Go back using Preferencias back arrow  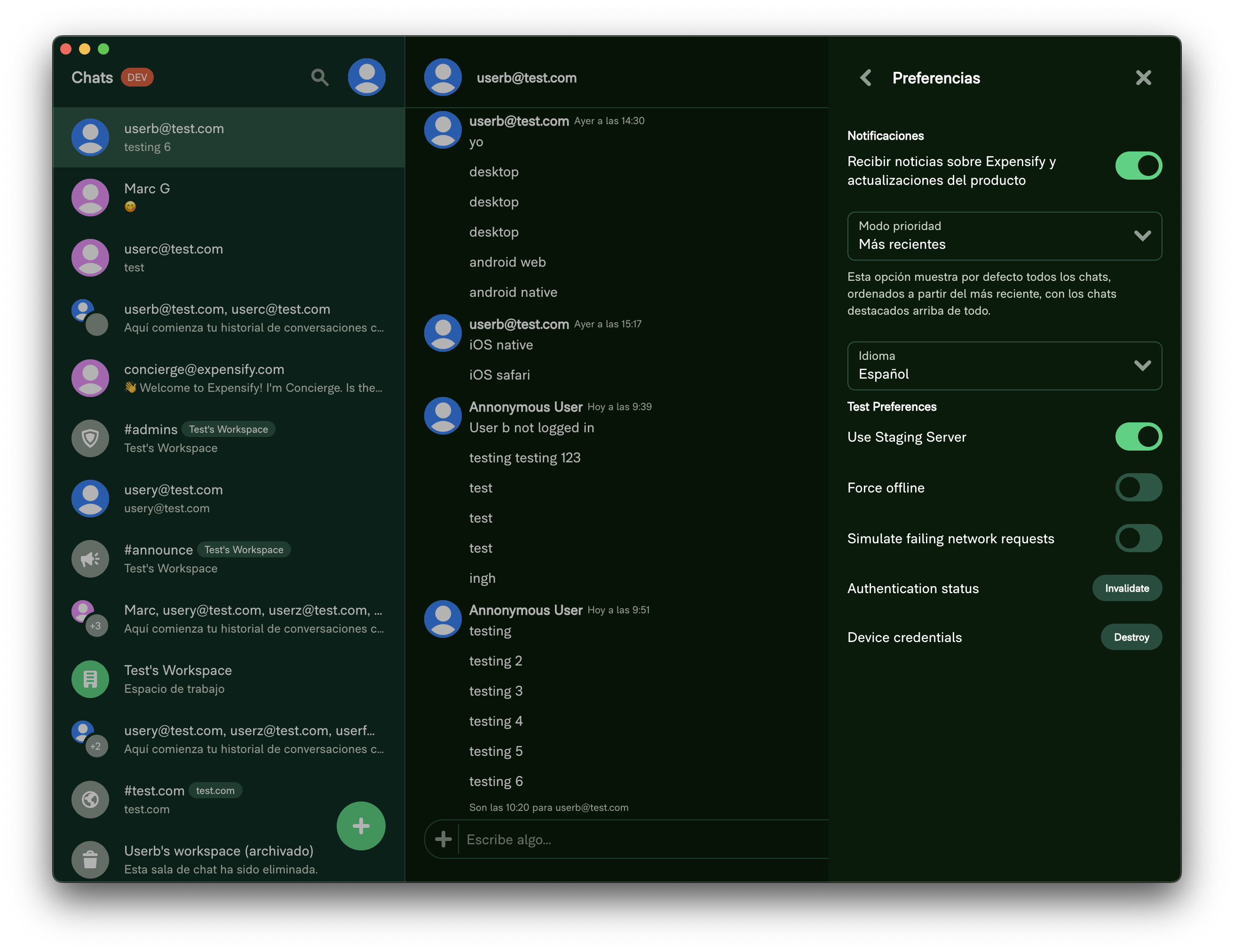click(866, 78)
